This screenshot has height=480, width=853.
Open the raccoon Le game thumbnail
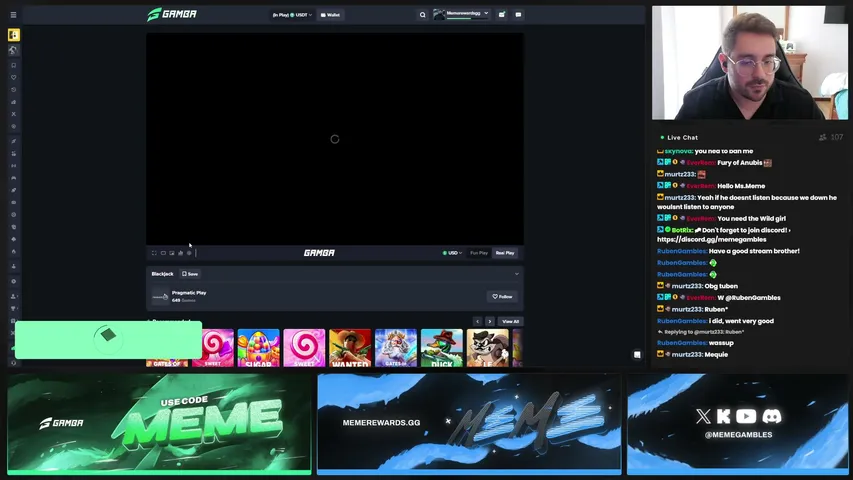click(x=487, y=348)
